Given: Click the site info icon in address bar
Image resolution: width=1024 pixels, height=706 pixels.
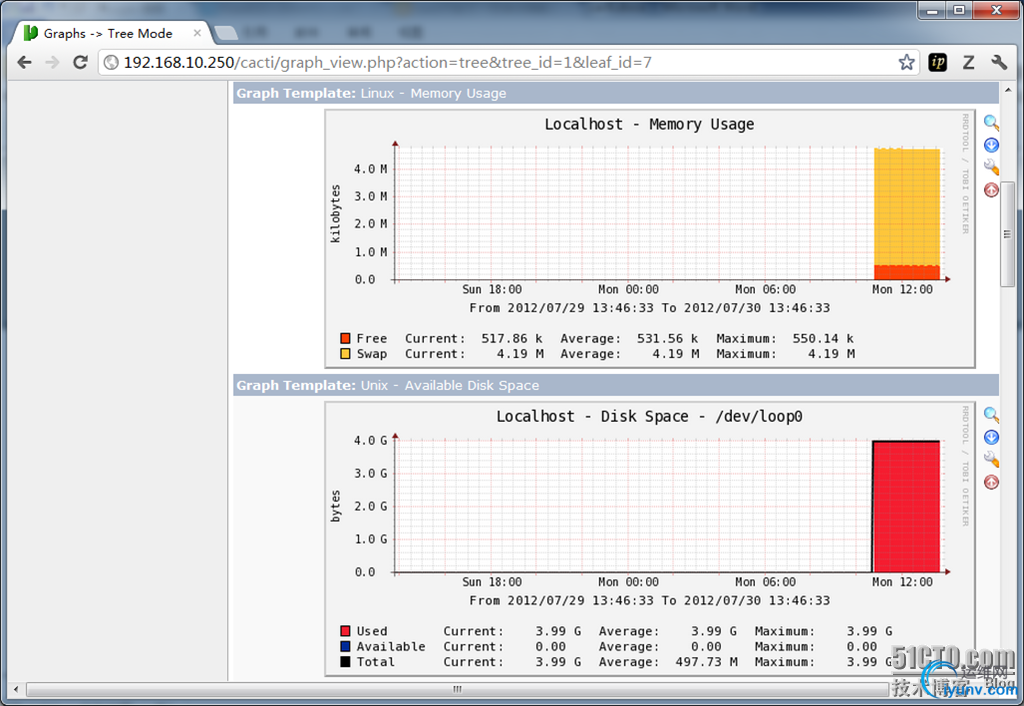Looking at the screenshot, I should 112,63.
